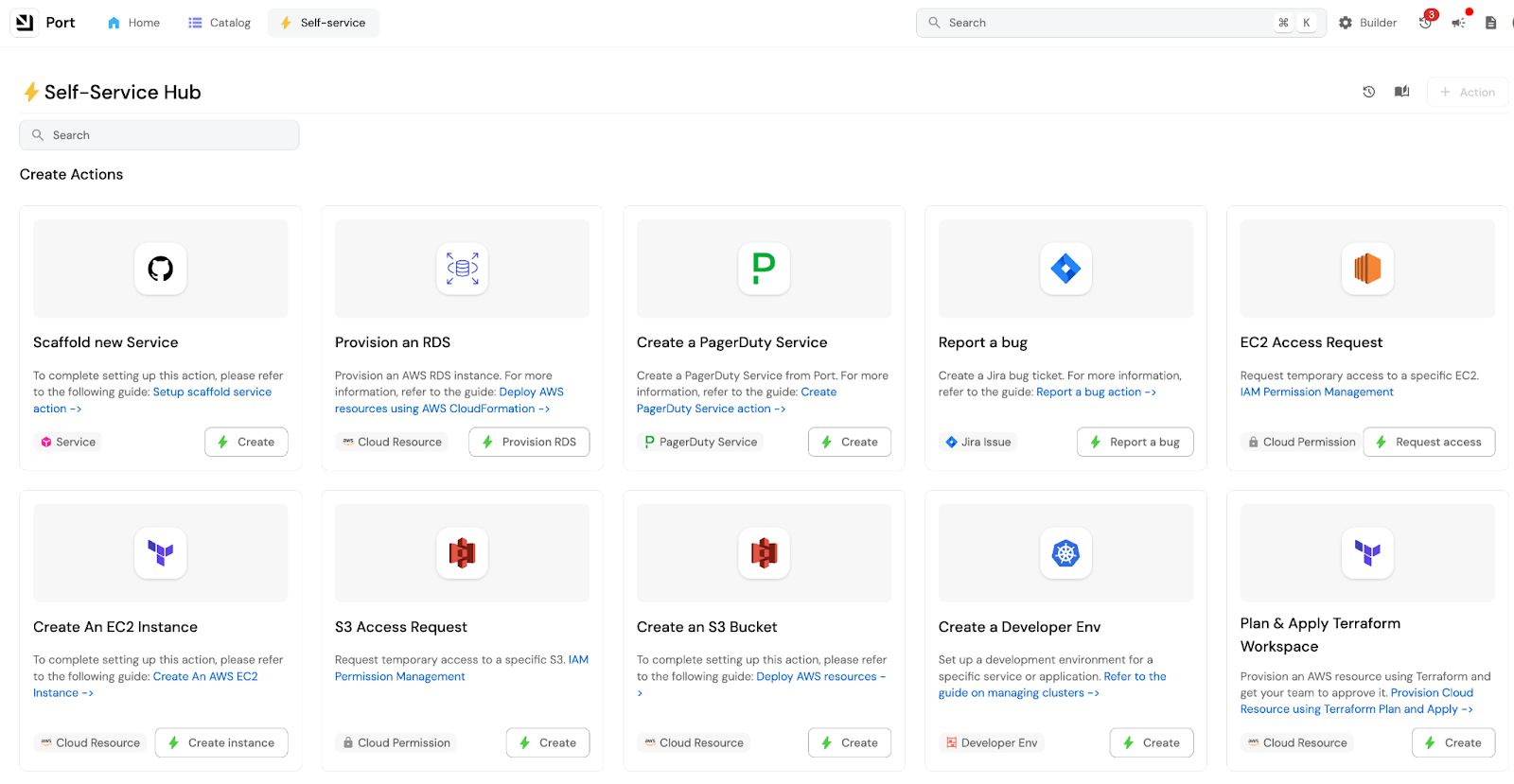
Task: Click the Request access button
Action: tap(1429, 442)
